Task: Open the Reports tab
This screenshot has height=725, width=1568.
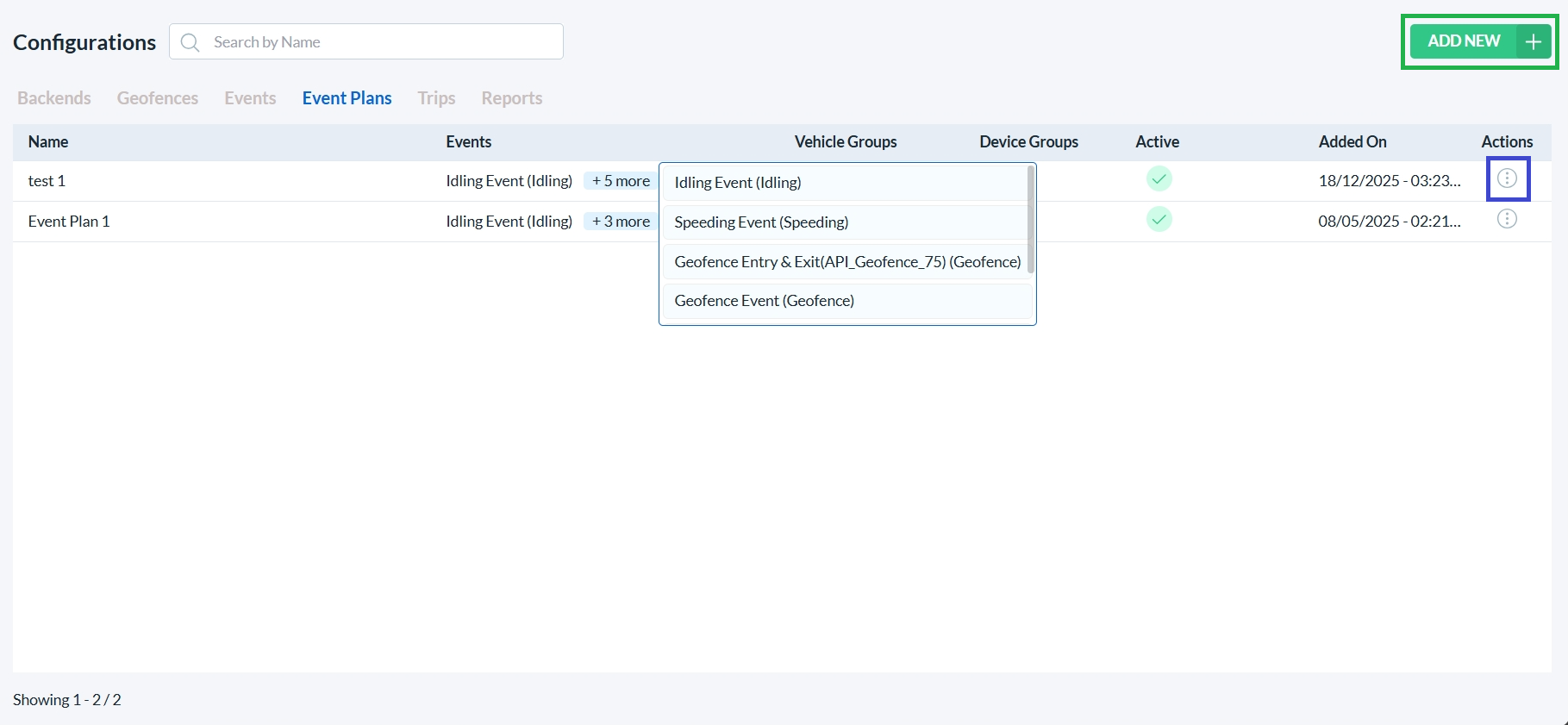Action: click(x=511, y=98)
